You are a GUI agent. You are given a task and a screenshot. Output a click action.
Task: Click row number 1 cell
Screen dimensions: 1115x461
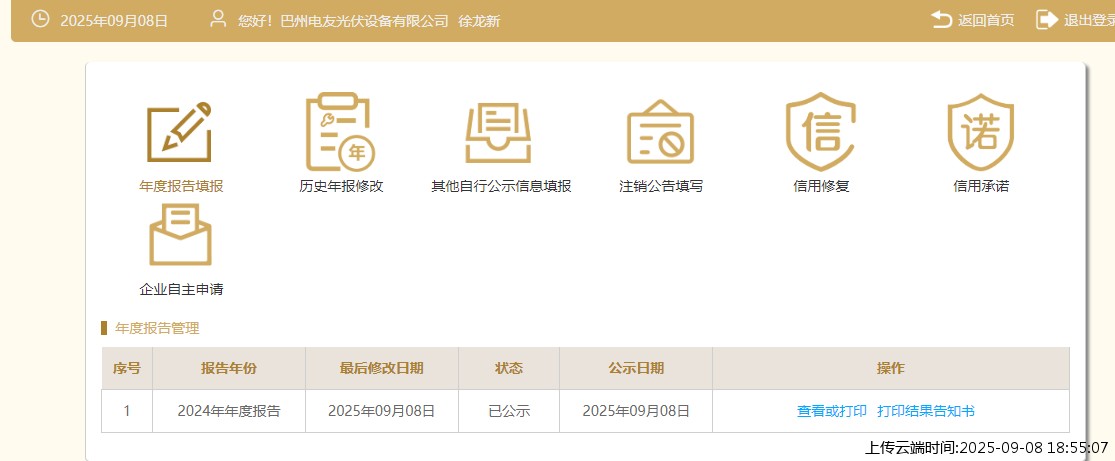(127, 411)
